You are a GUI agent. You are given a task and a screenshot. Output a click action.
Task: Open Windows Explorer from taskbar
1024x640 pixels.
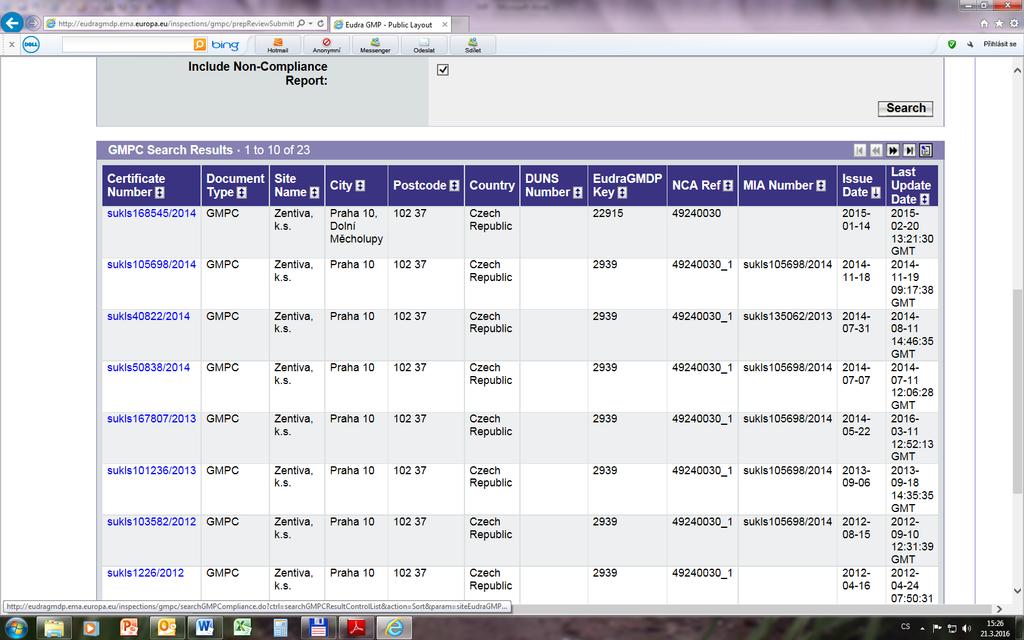[54, 628]
